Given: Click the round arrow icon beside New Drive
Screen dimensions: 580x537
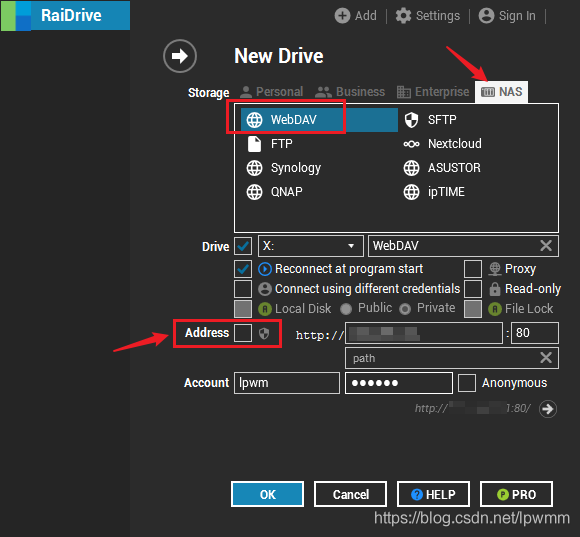Looking at the screenshot, I should 180,56.
